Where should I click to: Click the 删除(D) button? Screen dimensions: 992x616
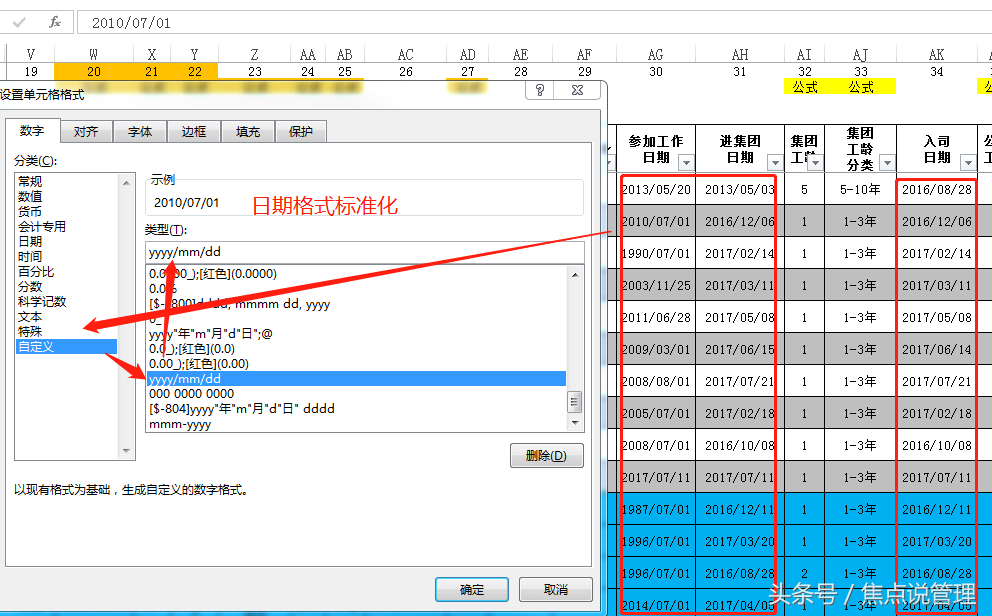tap(547, 455)
